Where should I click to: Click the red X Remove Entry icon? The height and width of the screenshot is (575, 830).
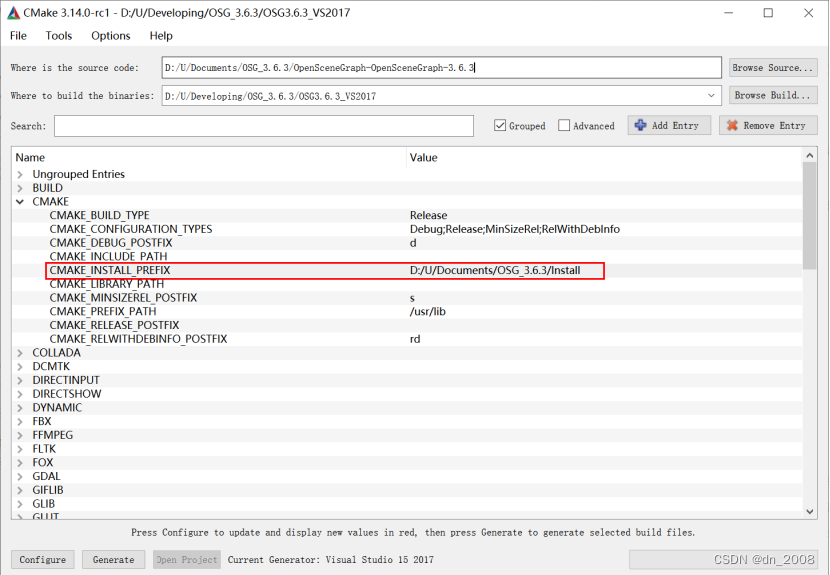[x=732, y=125]
